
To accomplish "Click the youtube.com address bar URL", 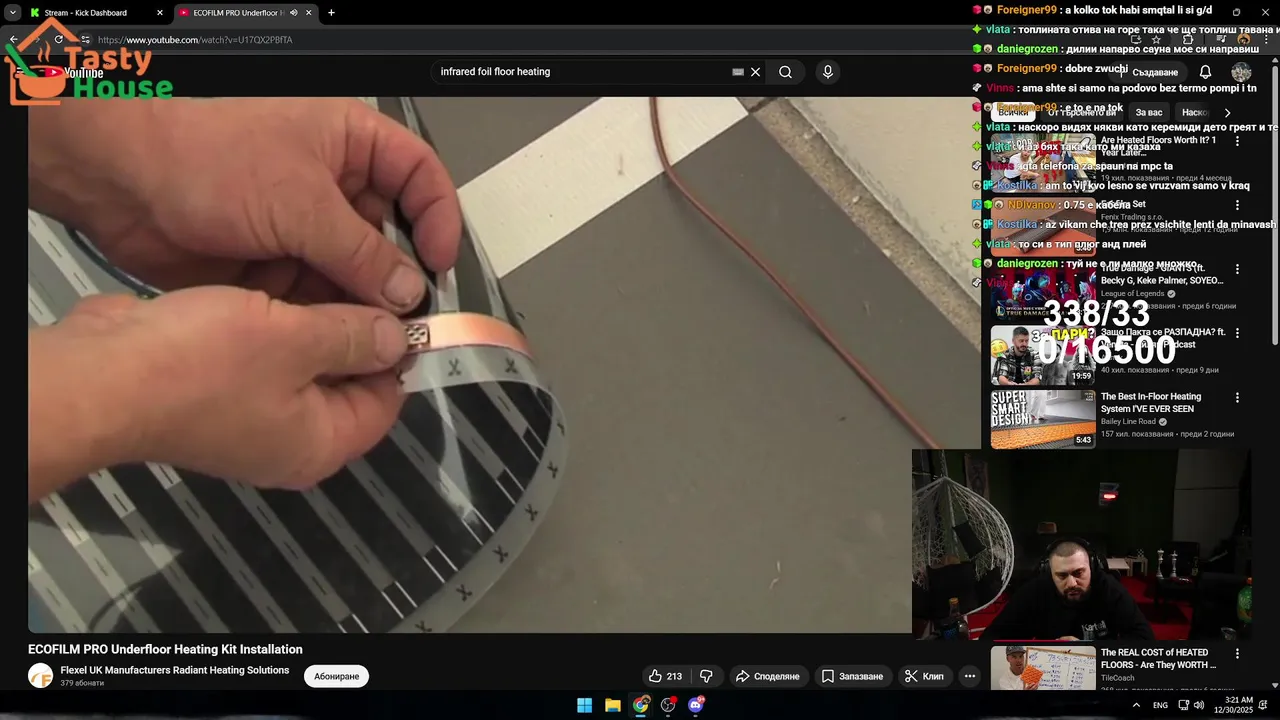I will (x=195, y=40).
